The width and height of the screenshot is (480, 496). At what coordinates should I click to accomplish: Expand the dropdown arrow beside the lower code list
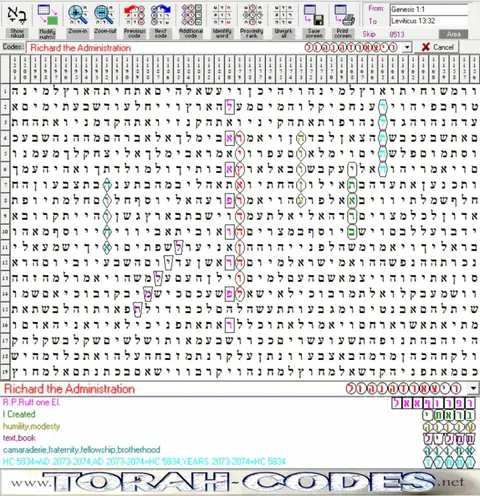tap(473, 388)
